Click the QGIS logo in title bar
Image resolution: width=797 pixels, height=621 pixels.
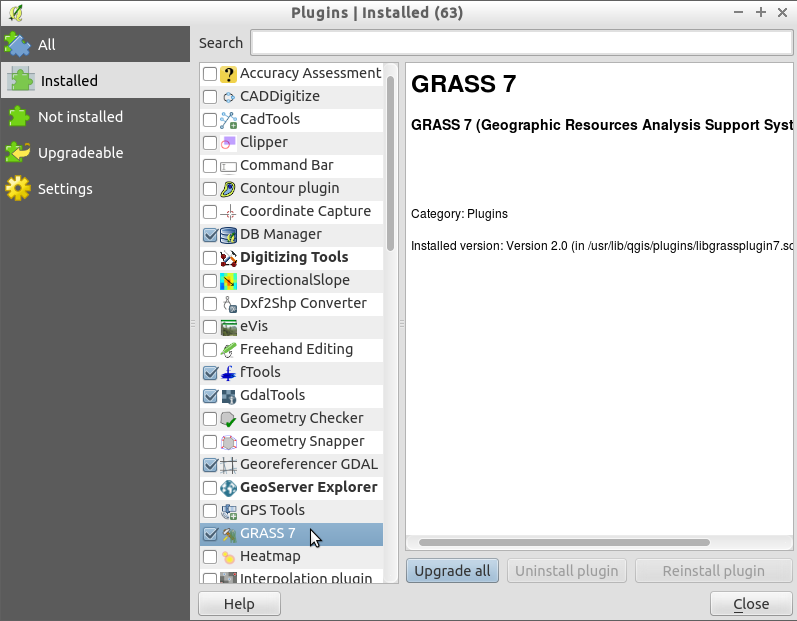16,12
